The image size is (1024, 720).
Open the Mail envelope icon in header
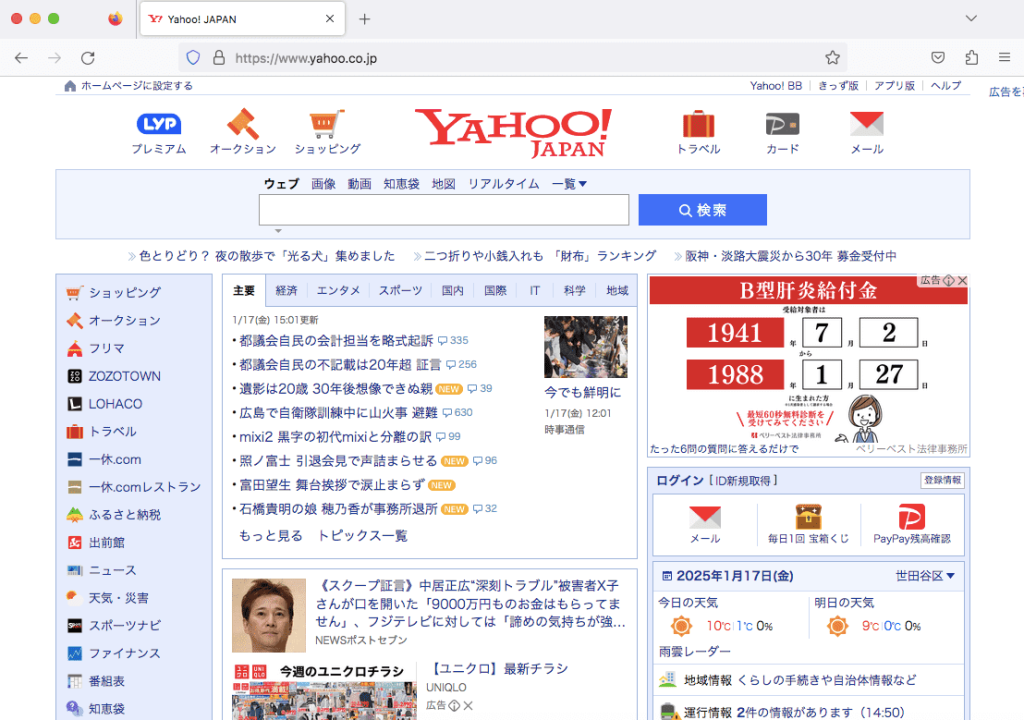click(867, 123)
